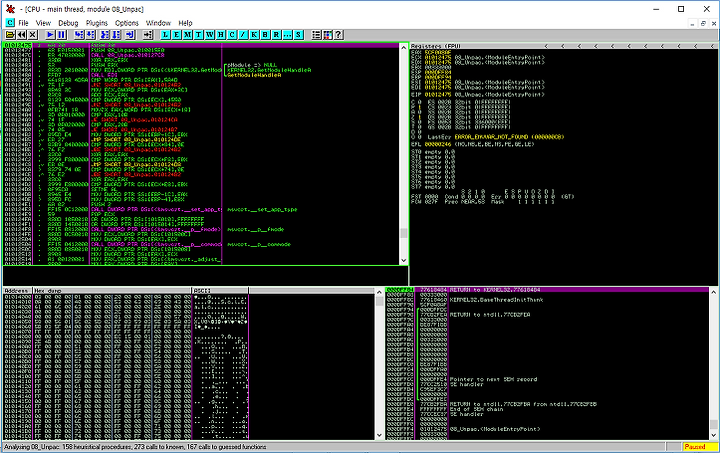Click the Open file toolbar icon

click(10, 35)
